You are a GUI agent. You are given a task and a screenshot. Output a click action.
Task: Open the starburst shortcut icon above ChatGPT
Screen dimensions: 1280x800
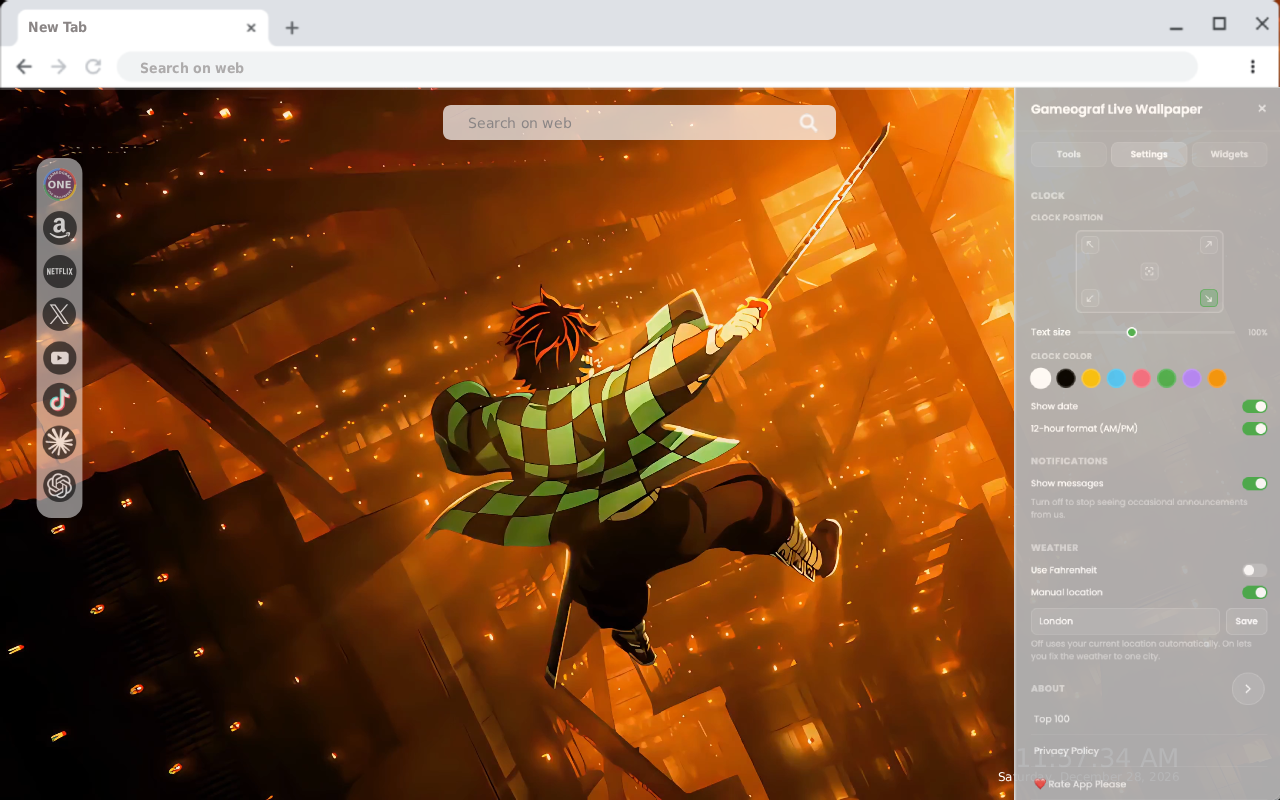pos(60,442)
